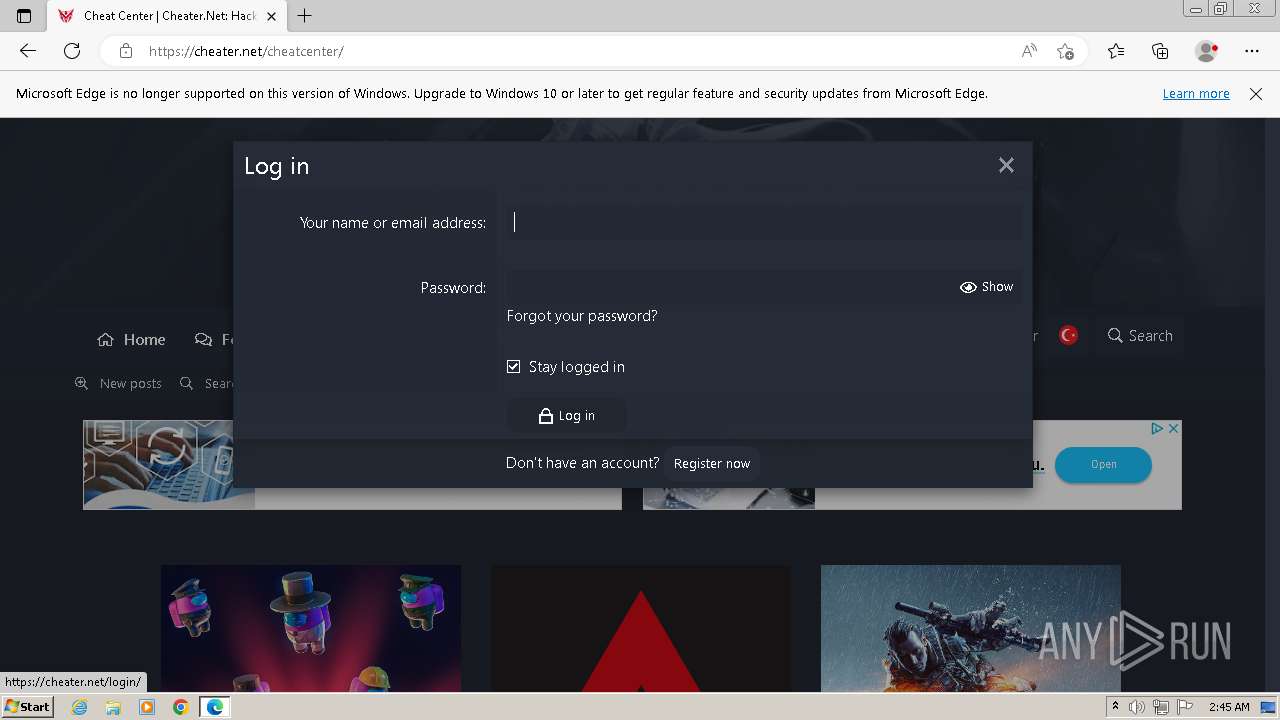The image size is (1280, 720).
Task: Open the red triangle game thumbnail
Action: tap(640, 628)
